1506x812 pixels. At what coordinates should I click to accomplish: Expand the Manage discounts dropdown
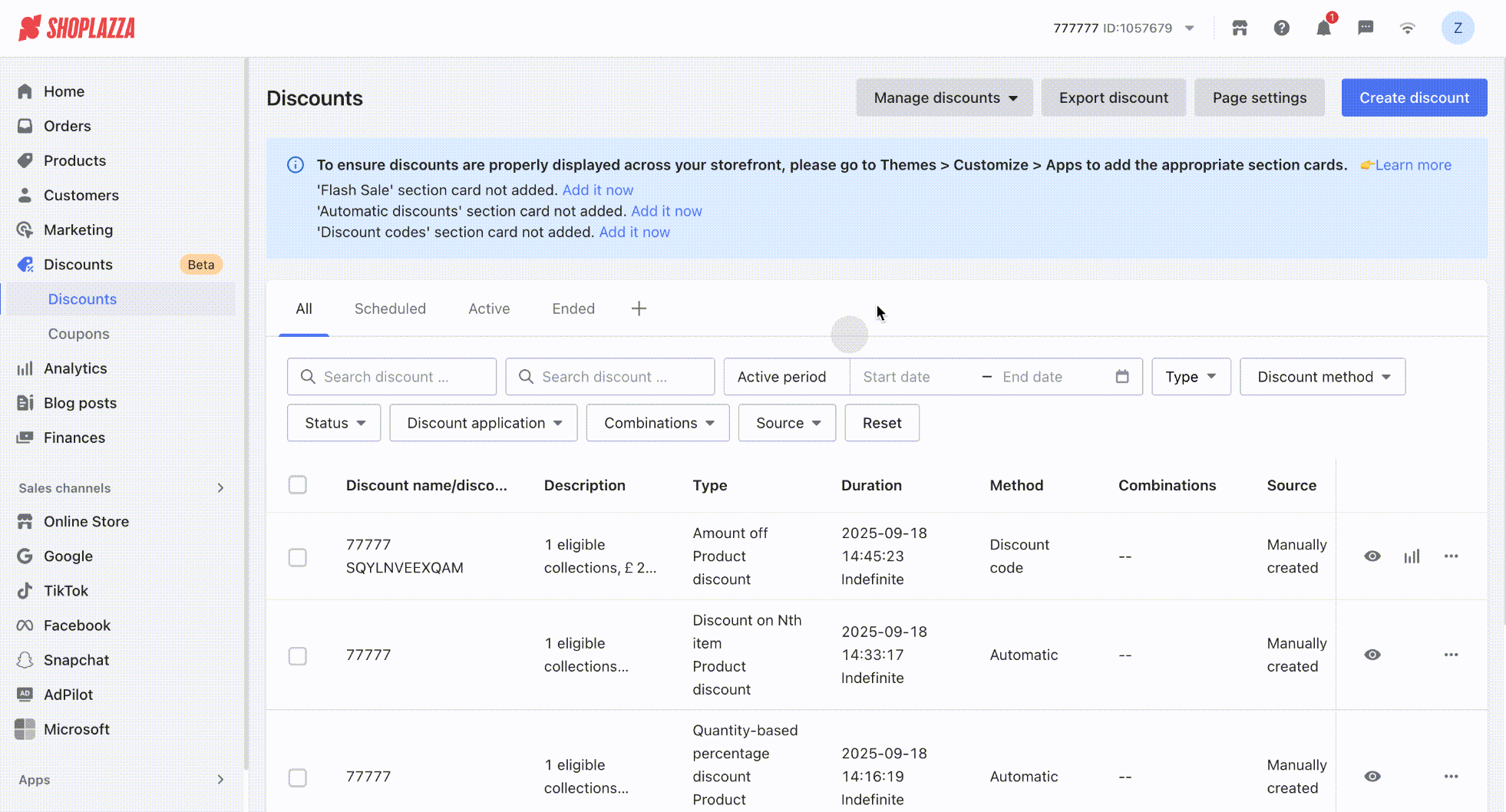pos(944,98)
